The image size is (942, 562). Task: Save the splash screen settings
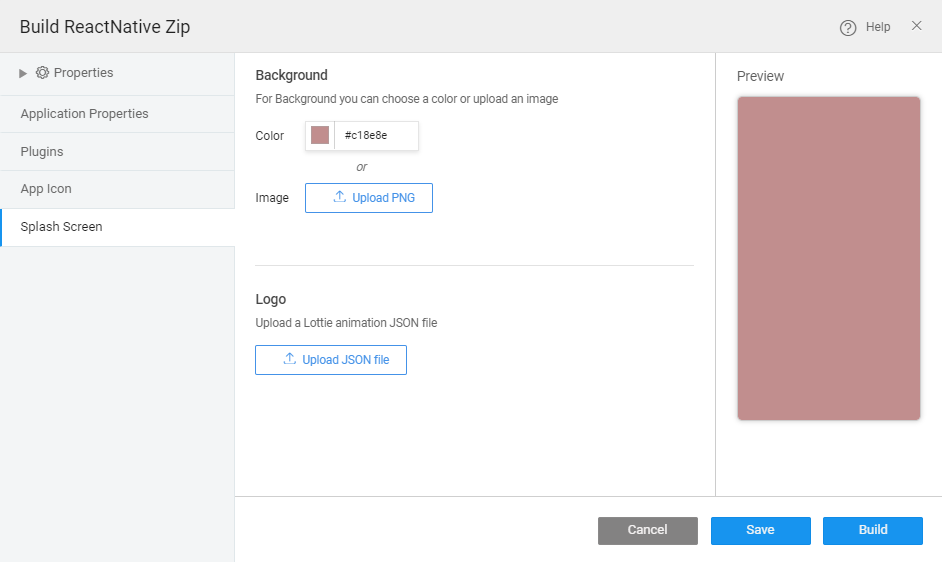(760, 530)
